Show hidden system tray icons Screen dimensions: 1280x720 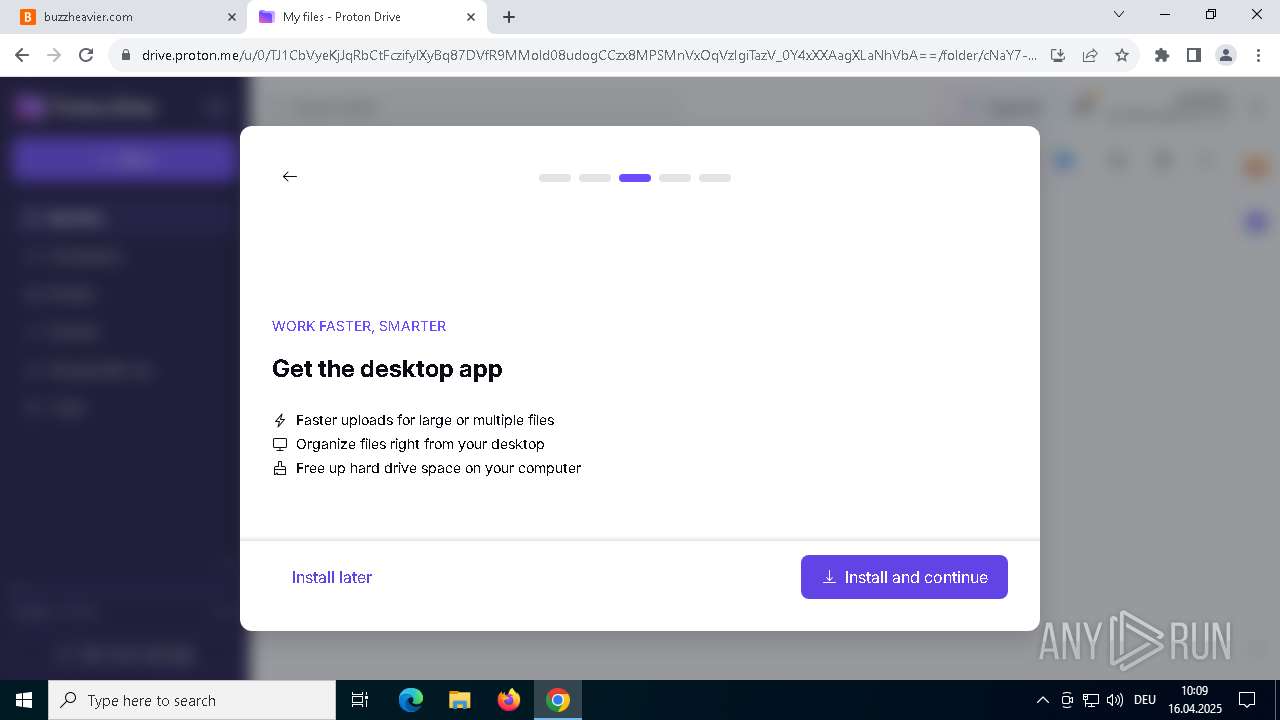pos(1042,700)
